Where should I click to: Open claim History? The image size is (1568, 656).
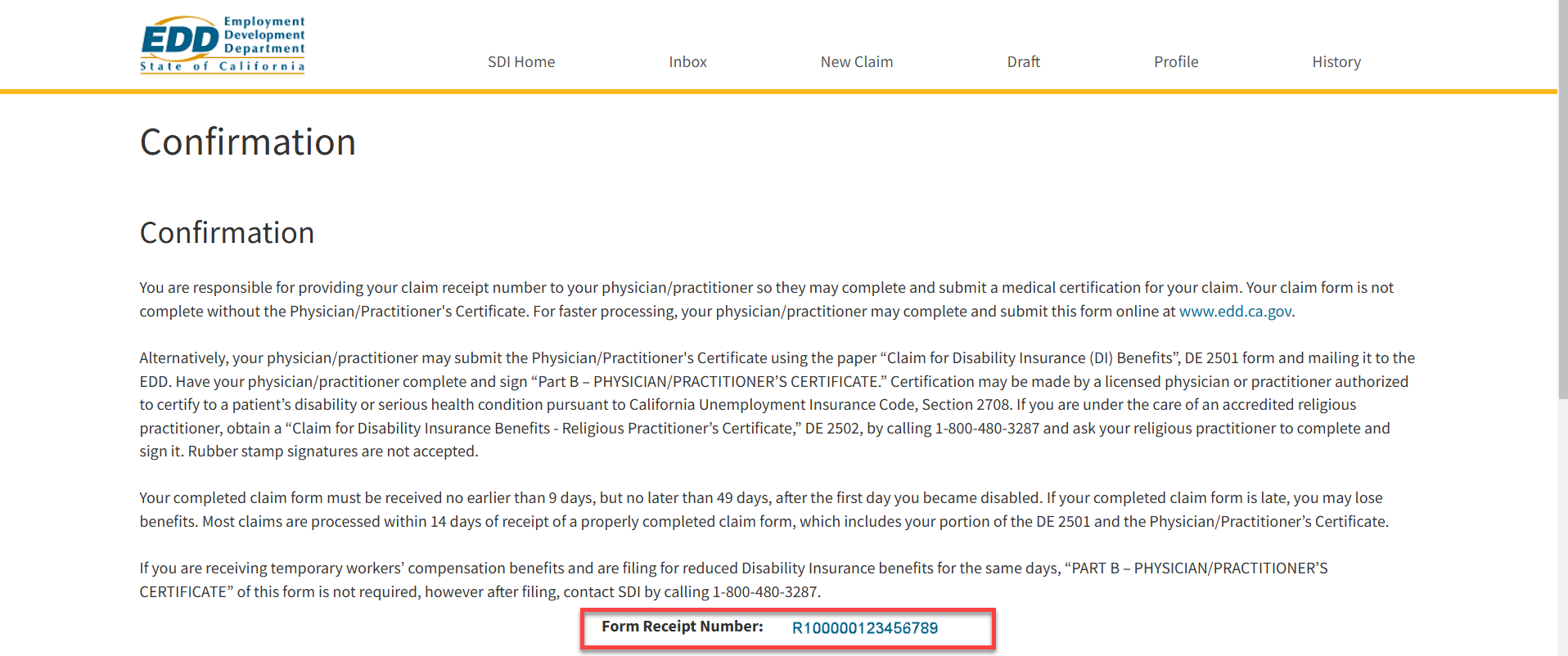[x=1336, y=62]
